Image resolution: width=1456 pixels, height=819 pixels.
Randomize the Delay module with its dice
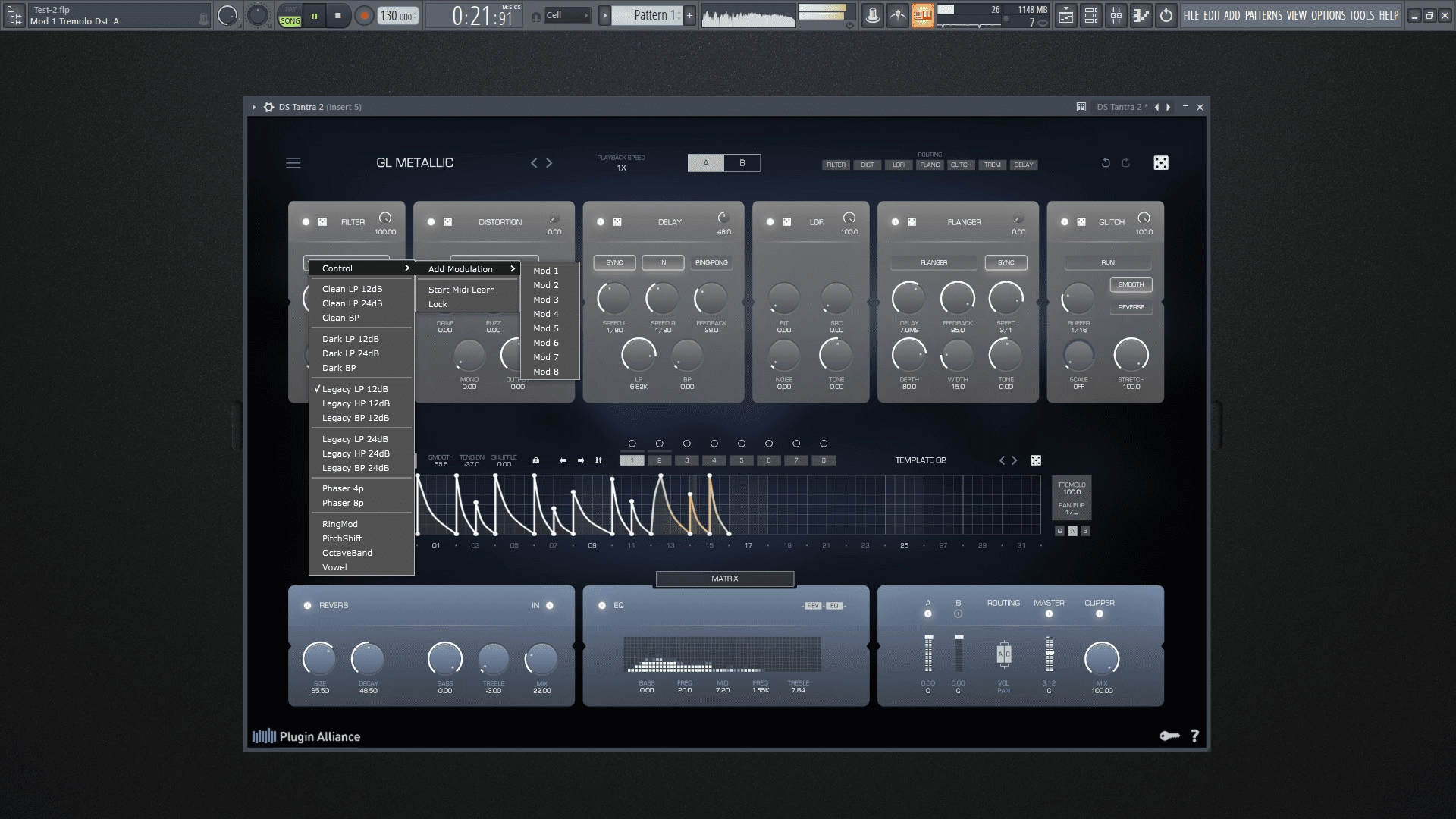(617, 222)
